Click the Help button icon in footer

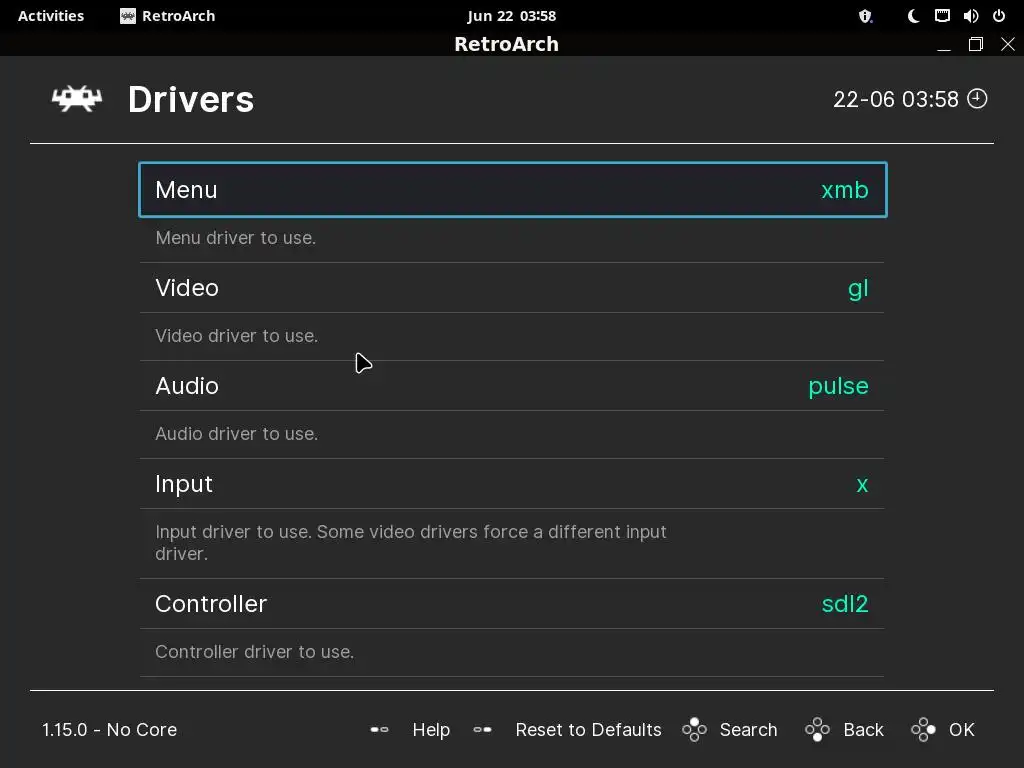pyautogui.click(x=379, y=729)
